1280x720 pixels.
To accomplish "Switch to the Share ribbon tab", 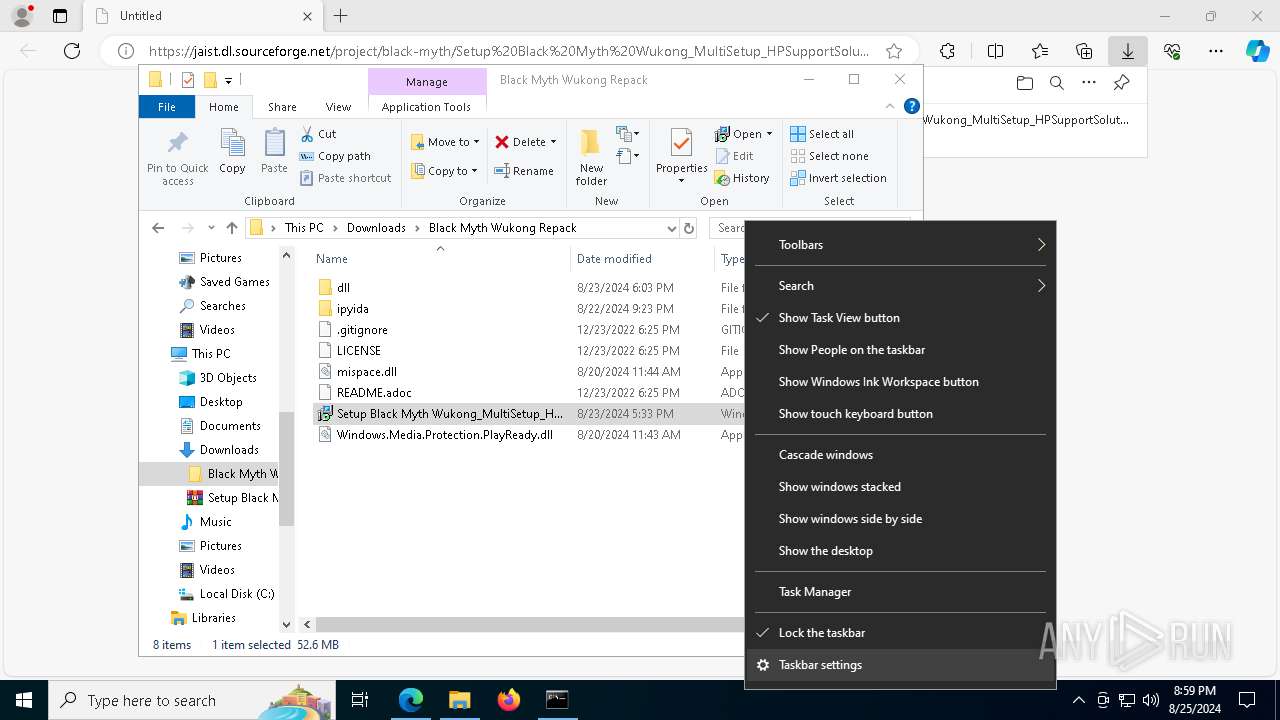I will pyautogui.click(x=282, y=107).
